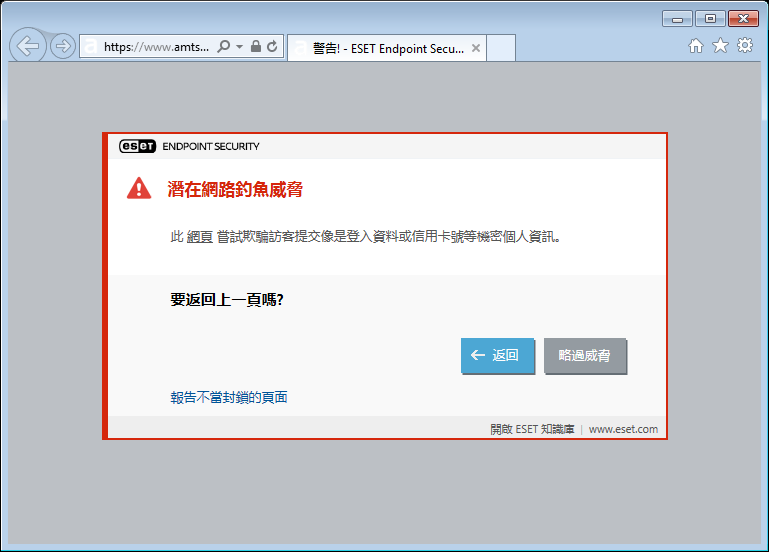Screen dimensions: 769x552
Task: Close the browser window
Action: pyautogui.click(x=743, y=19)
